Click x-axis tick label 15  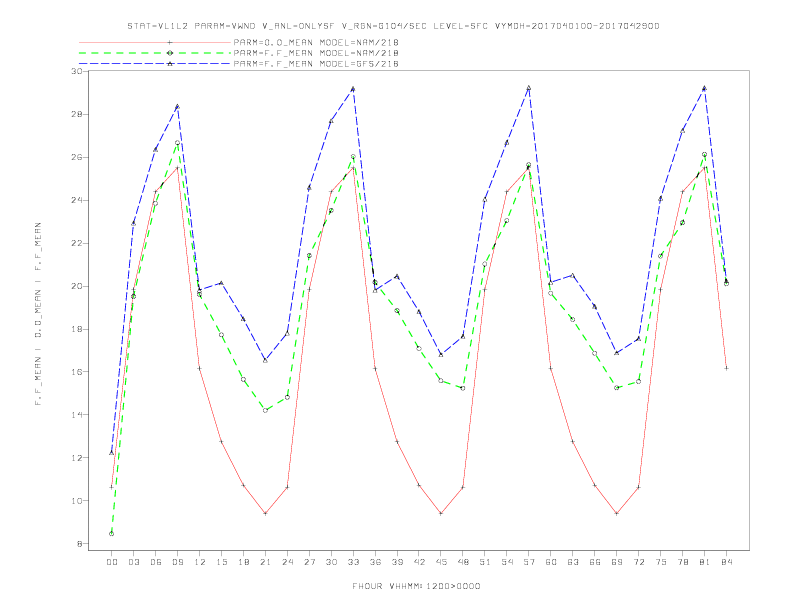[221, 562]
